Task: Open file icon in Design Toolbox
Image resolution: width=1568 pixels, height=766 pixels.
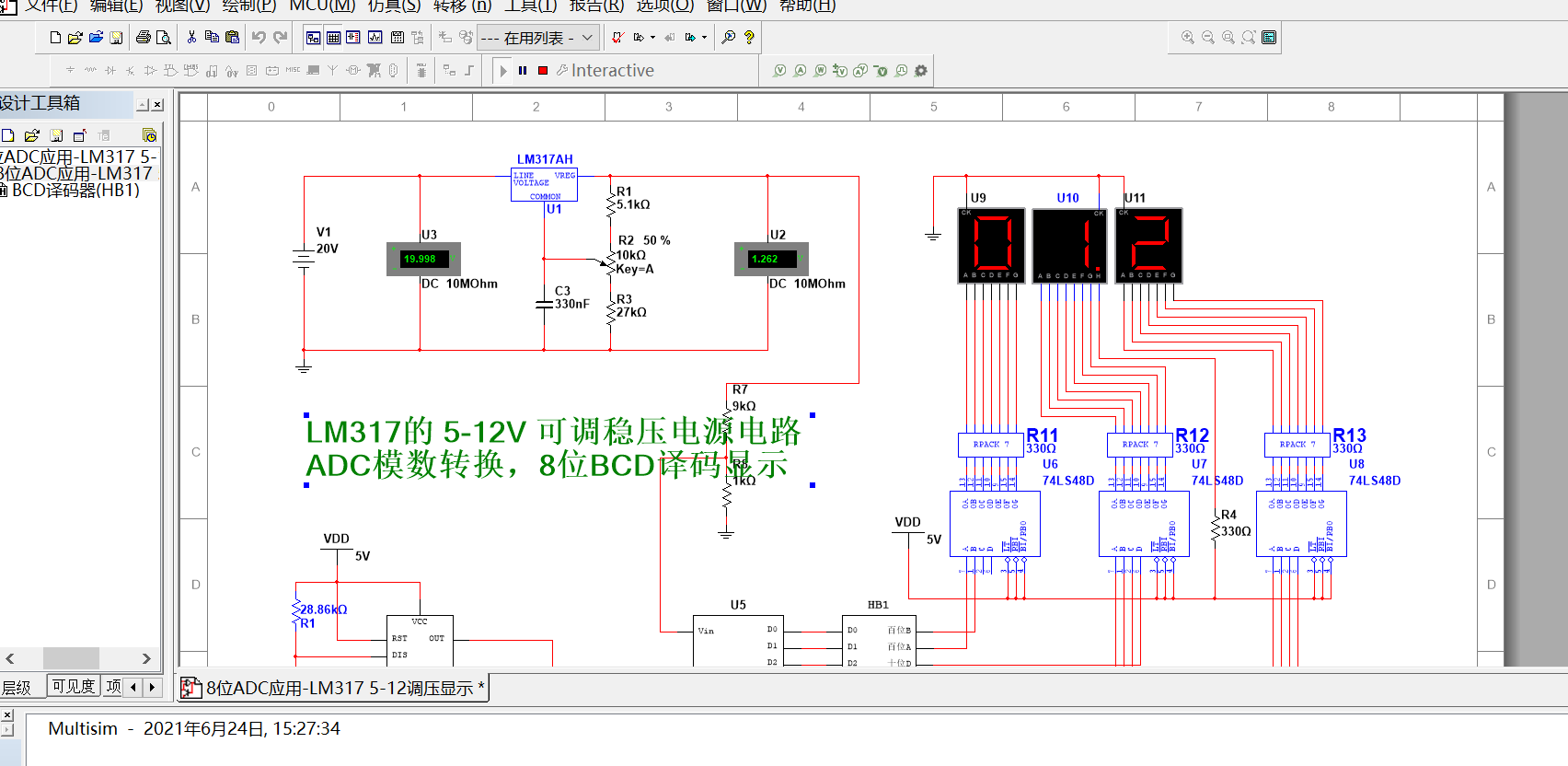Action: [x=32, y=135]
